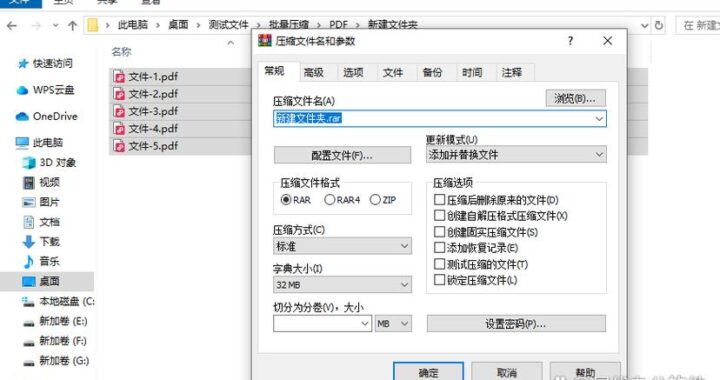The height and width of the screenshot is (380, 720).
Task: Click the split volume size field
Action: [x=322, y=324]
